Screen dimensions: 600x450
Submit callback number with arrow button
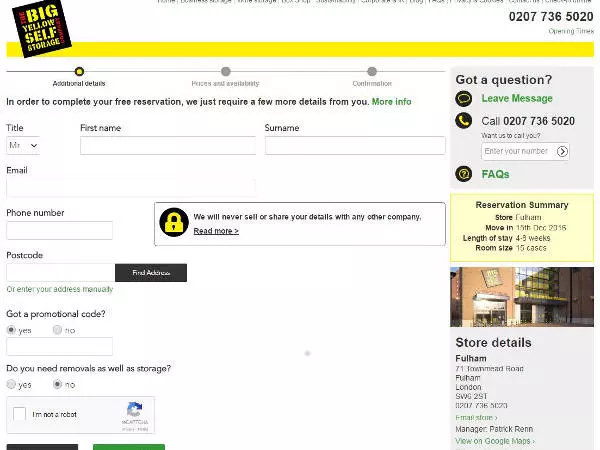click(563, 152)
